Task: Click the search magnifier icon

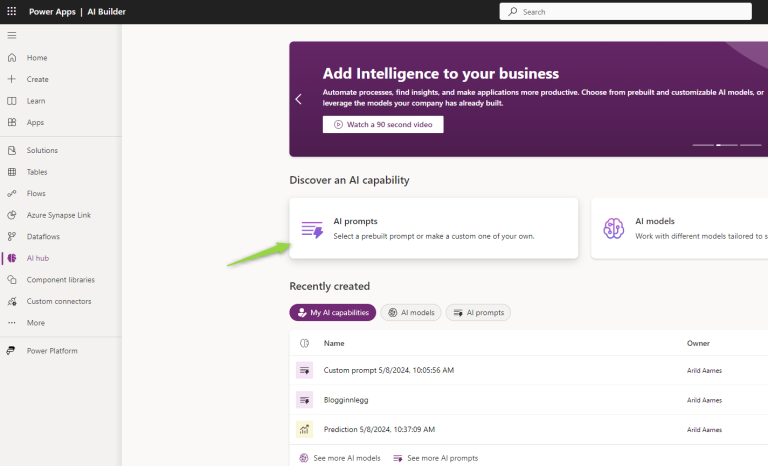Action: click(x=512, y=11)
